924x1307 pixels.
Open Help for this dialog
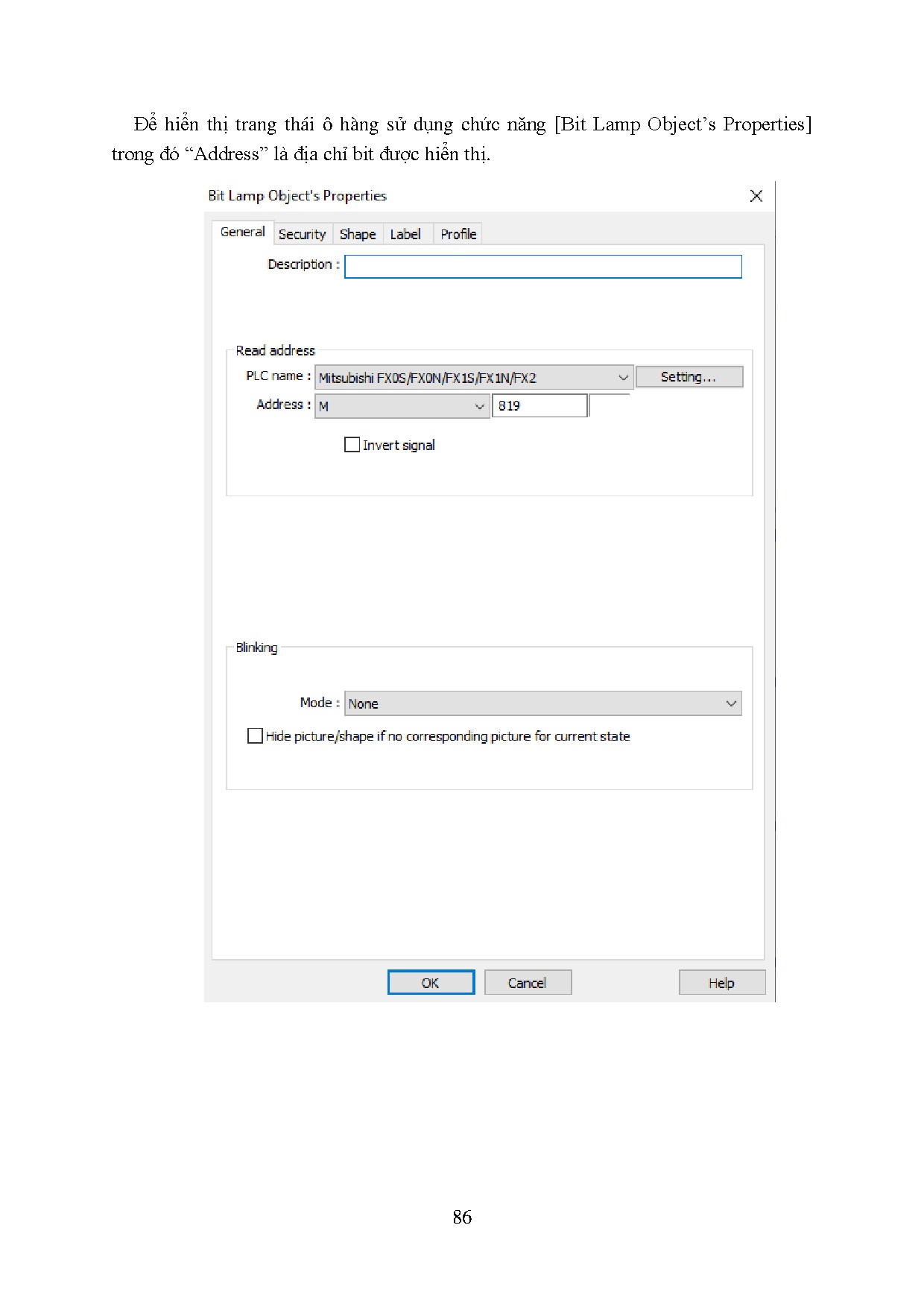point(721,983)
